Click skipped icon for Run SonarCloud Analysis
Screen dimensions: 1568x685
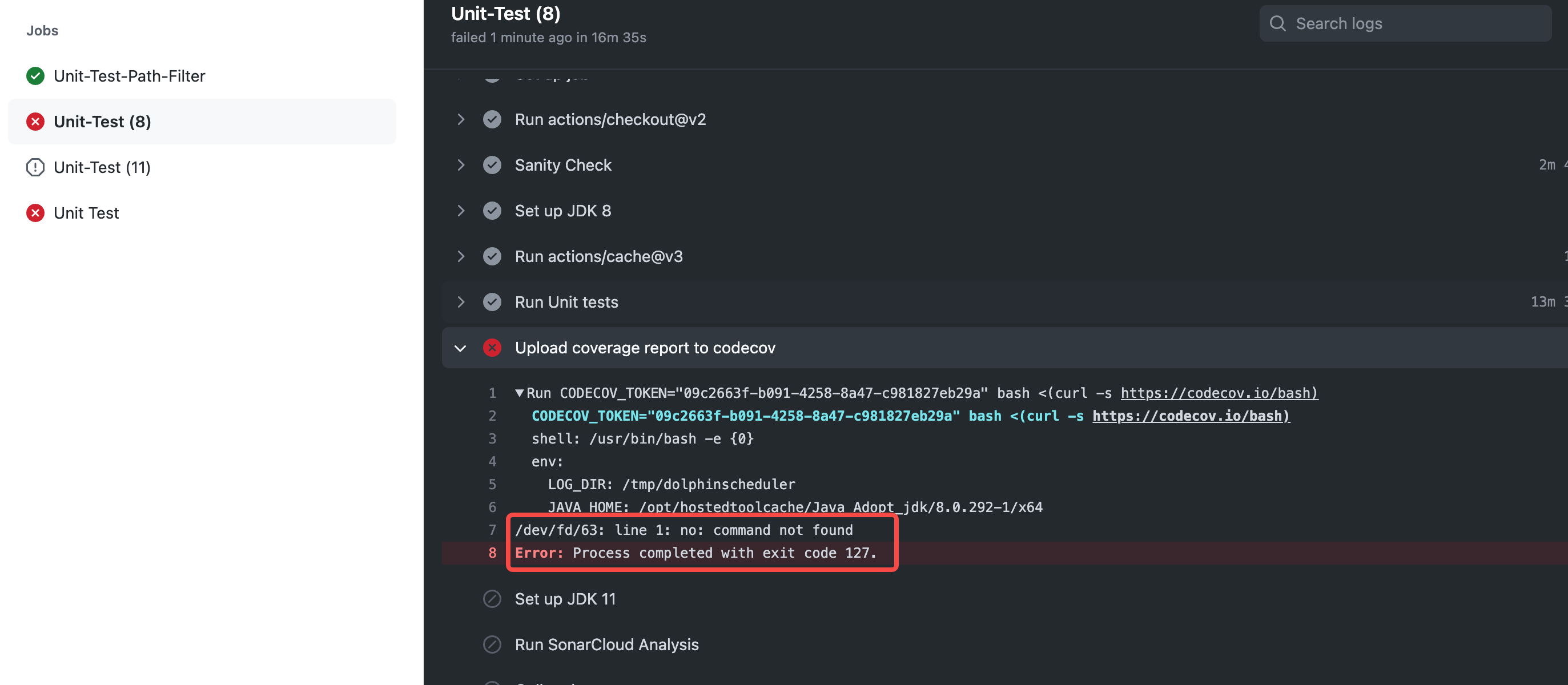[x=492, y=645]
